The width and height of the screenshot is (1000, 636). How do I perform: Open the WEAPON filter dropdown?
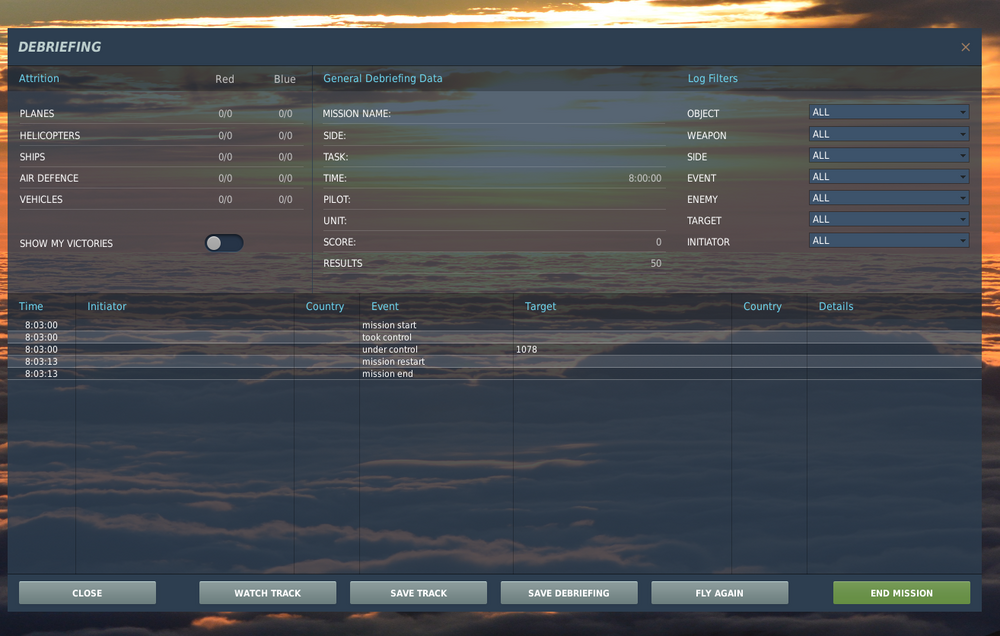coord(888,134)
